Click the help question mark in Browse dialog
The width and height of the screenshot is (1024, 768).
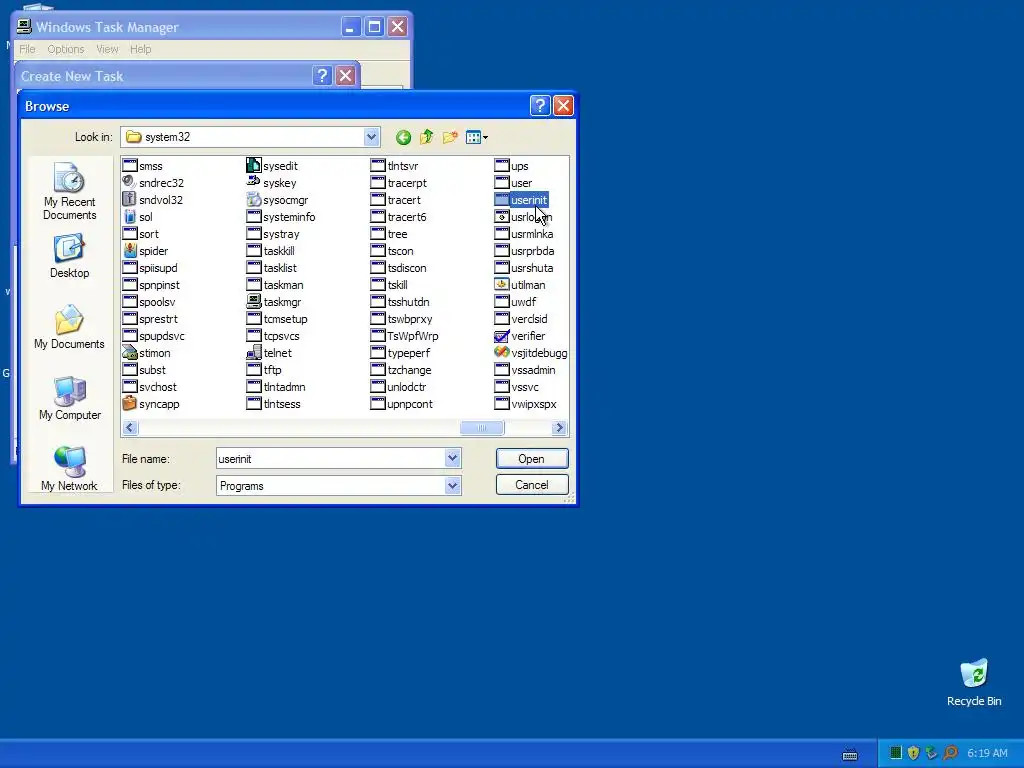pos(540,106)
